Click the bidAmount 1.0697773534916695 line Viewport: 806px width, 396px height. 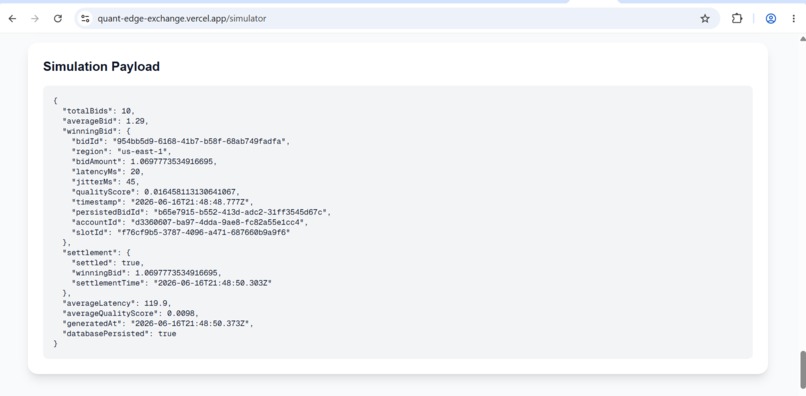point(144,161)
